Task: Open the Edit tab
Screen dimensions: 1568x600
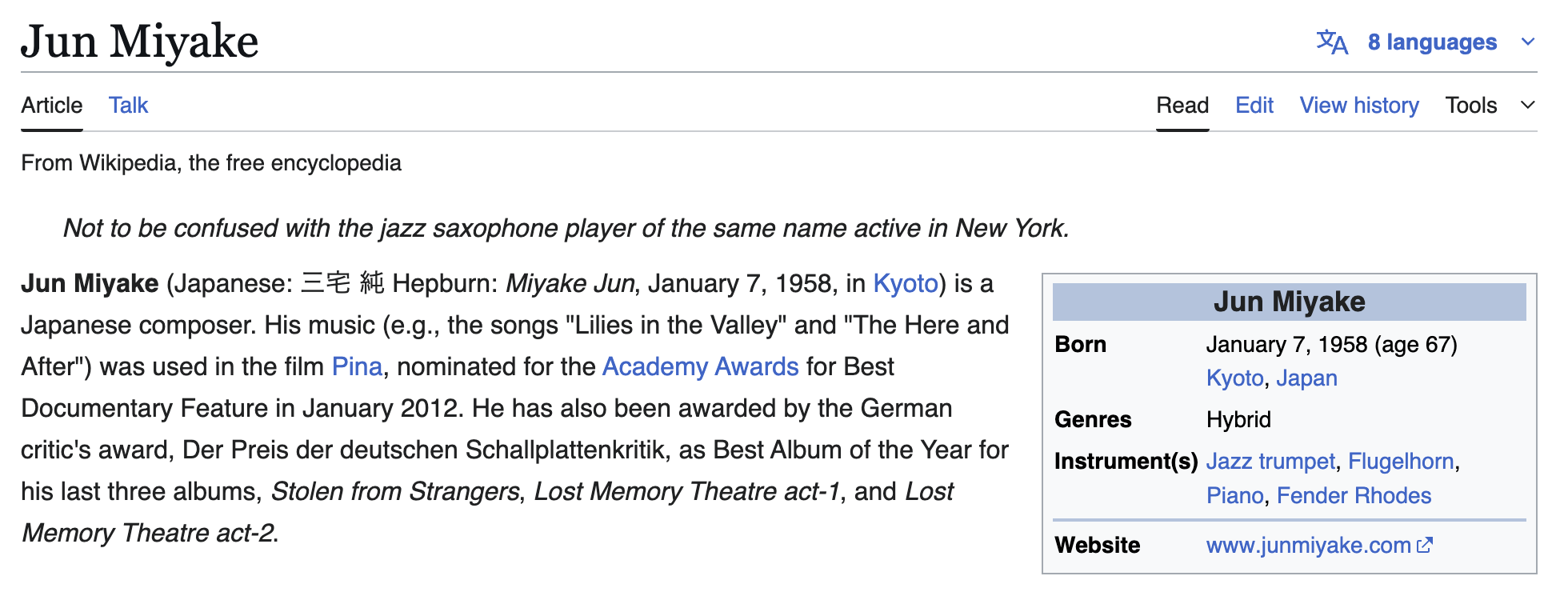Action: pos(1254,105)
